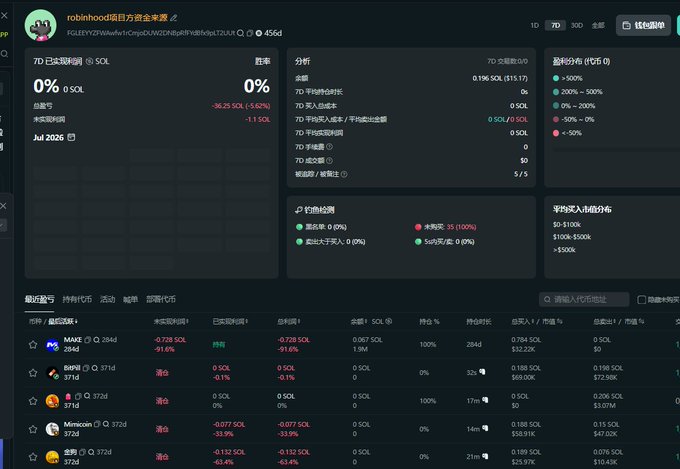The image size is (680, 469).
Task: Star the pink-icon token in the 371d row
Action: tap(33, 401)
